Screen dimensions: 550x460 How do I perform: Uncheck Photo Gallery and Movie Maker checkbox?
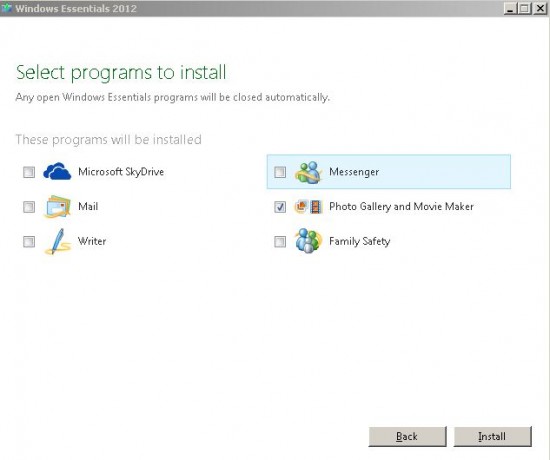click(280, 207)
